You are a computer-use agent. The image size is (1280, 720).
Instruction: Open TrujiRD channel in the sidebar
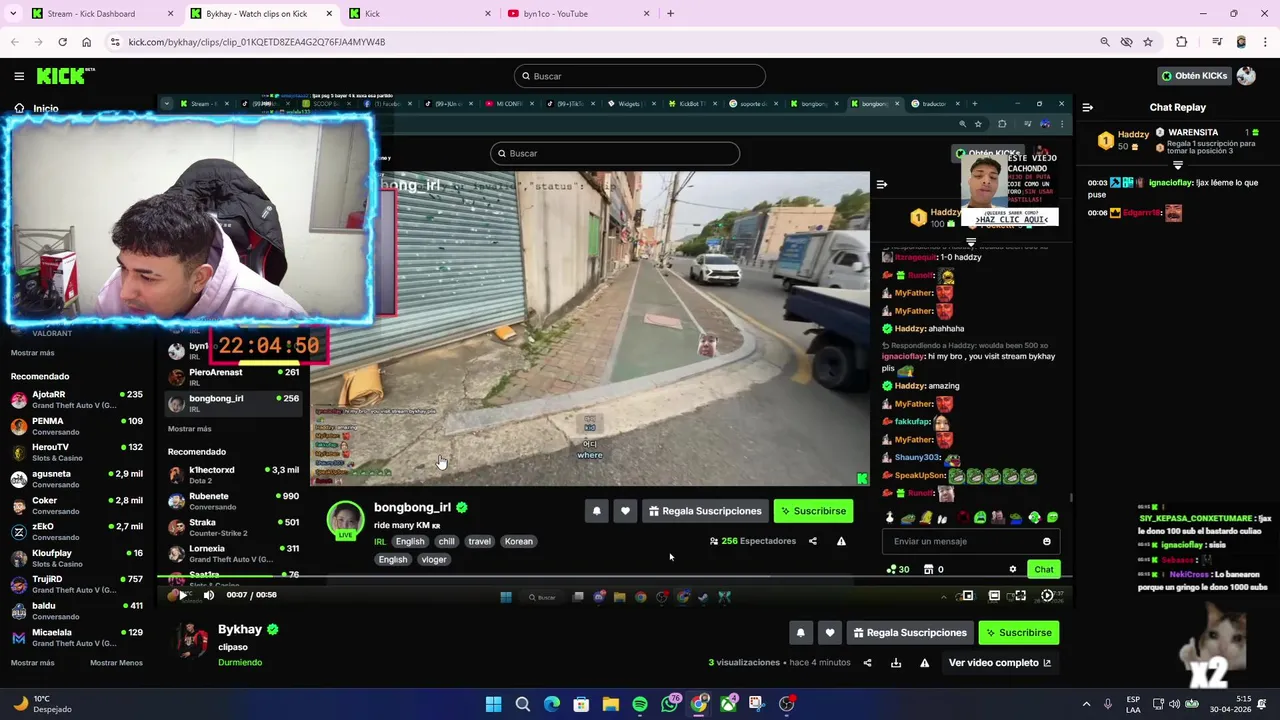tap(77, 584)
